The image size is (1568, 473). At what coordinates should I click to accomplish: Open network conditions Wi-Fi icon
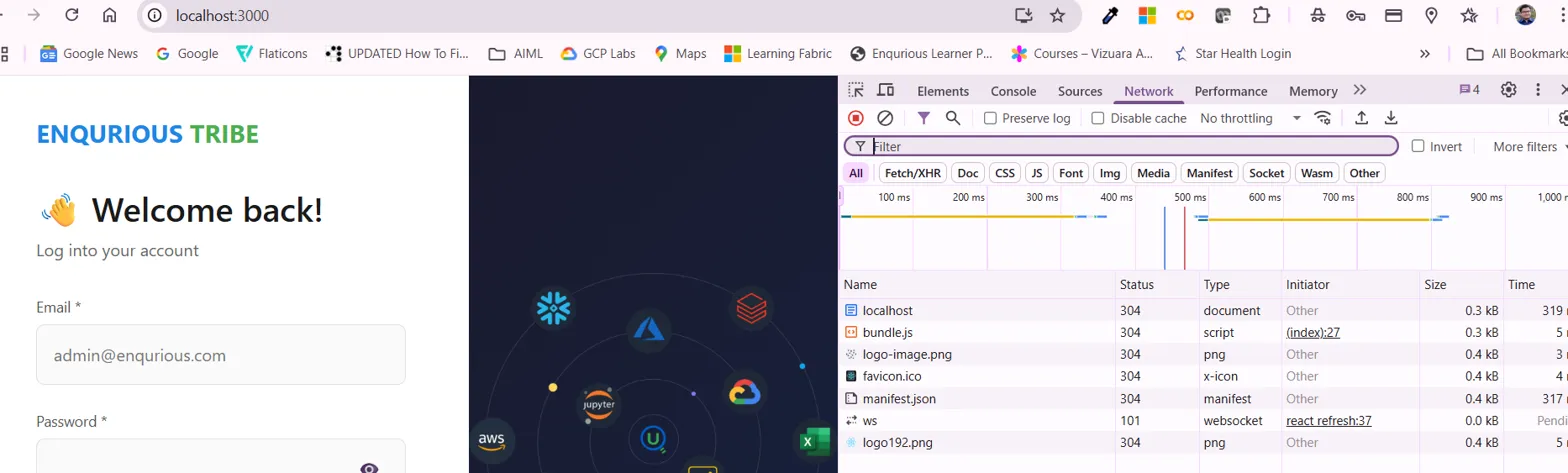click(x=1324, y=118)
